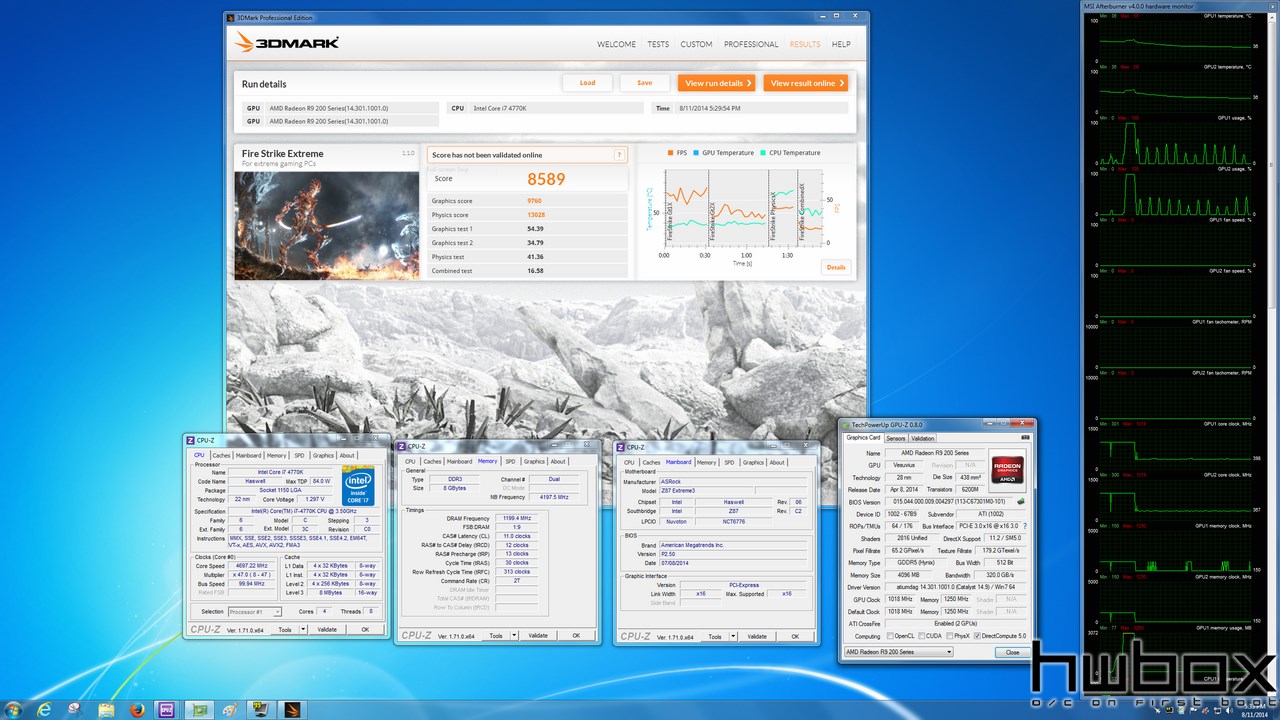1280x720 pixels.
Task: Open Caches tab in CPU-Z CPU window
Action: tap(220, 455)
